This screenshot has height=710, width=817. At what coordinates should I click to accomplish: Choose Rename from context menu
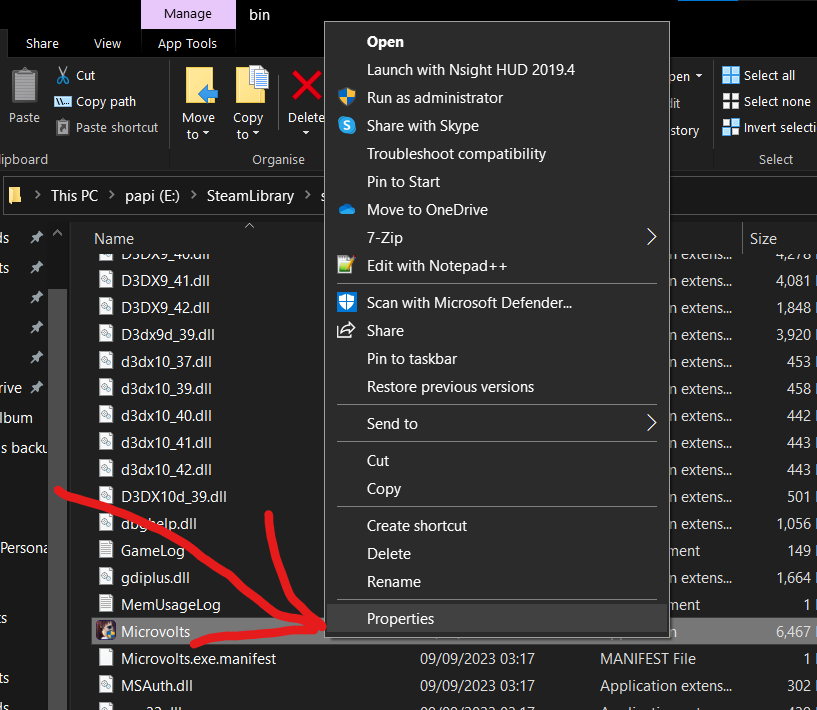(497, 582)
